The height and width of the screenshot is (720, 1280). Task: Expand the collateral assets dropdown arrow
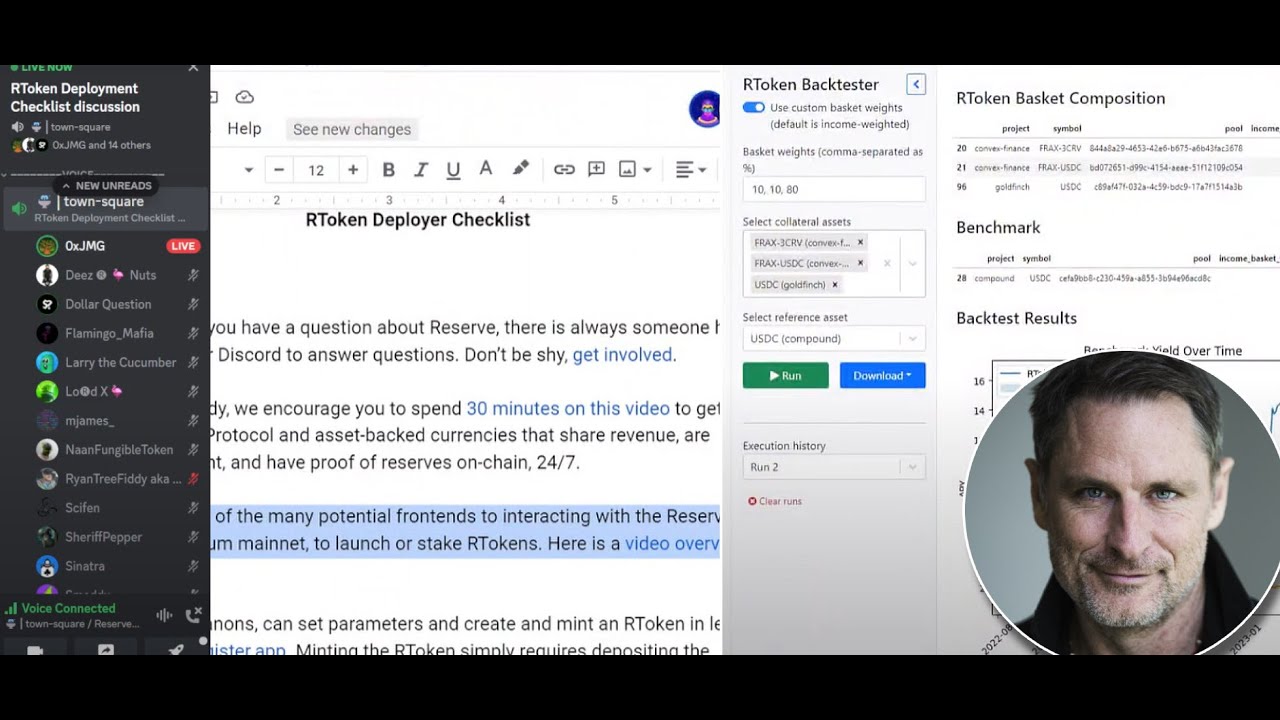click(x=912, y=264)
